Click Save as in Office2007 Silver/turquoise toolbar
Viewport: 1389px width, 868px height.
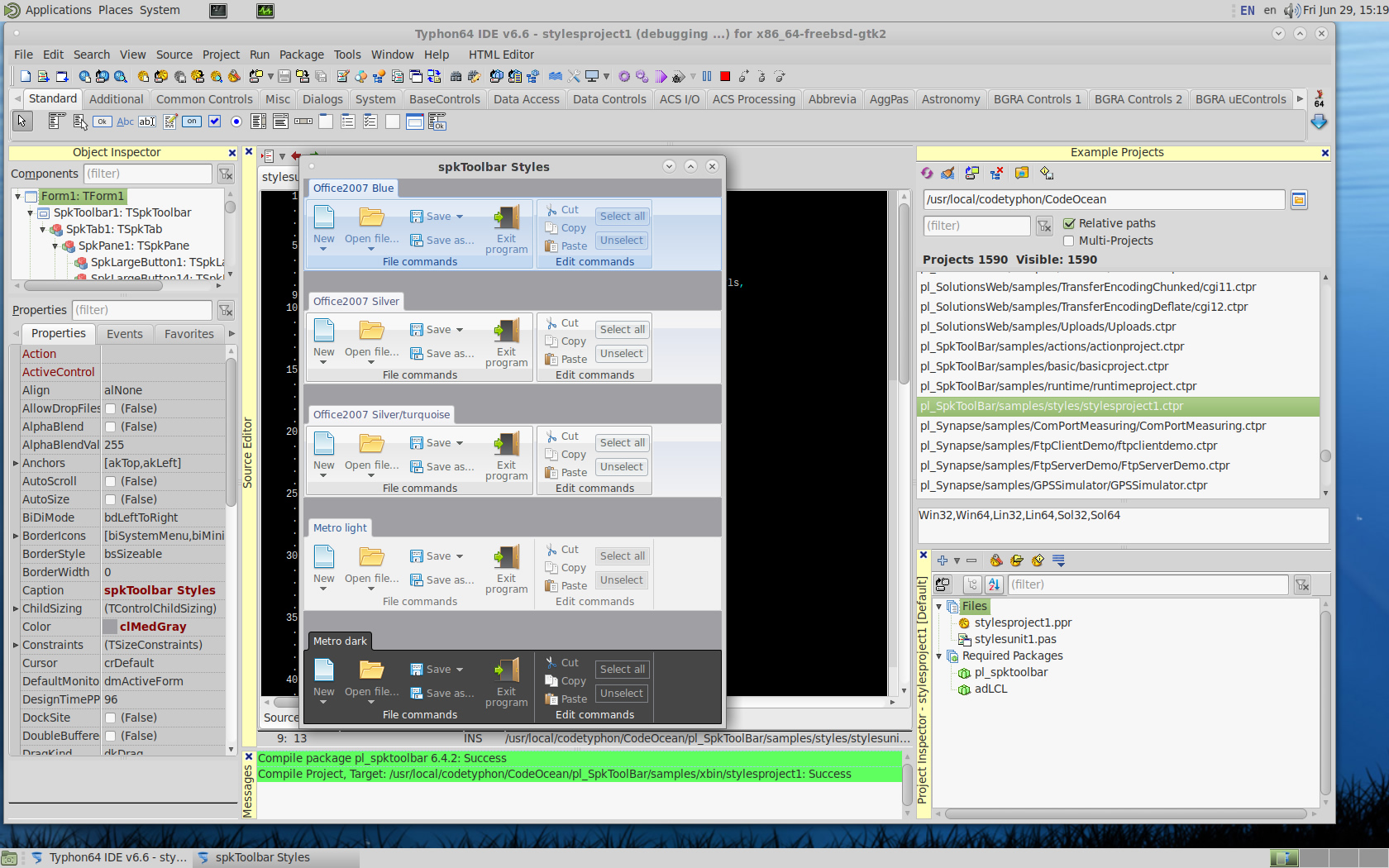tap(442, 467)
